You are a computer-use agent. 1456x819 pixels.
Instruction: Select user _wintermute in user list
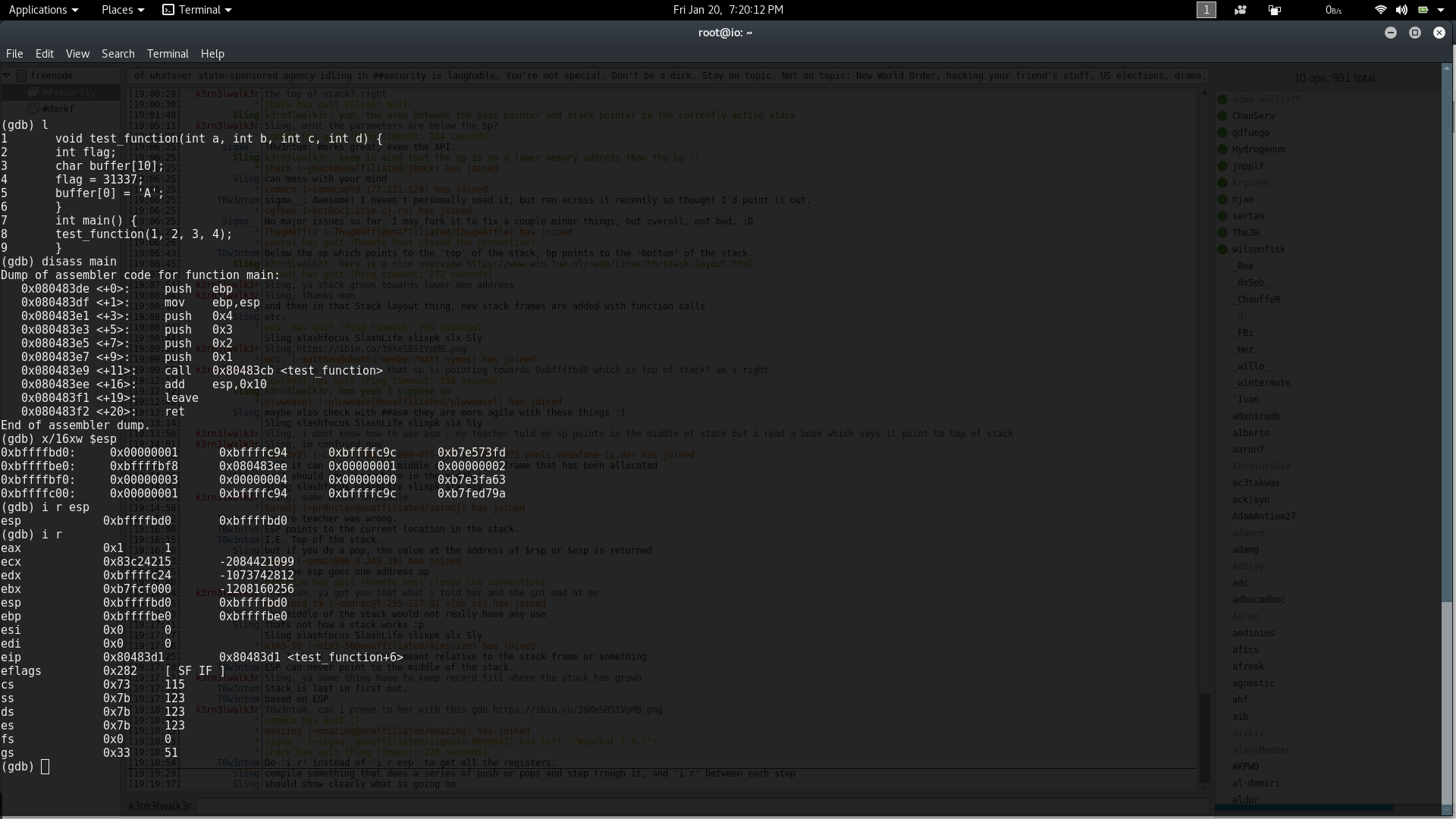[1263, 383]
